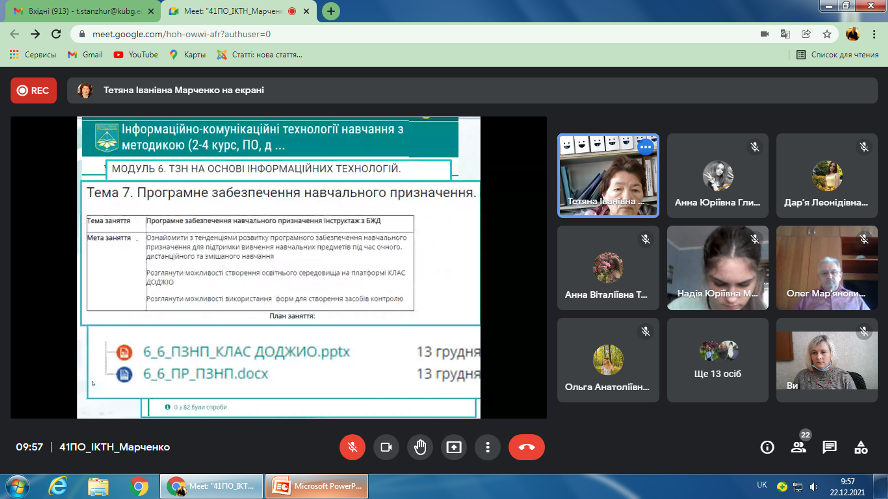The image size is (888, 499).
Task: Show the participants list
Action: 798,447
